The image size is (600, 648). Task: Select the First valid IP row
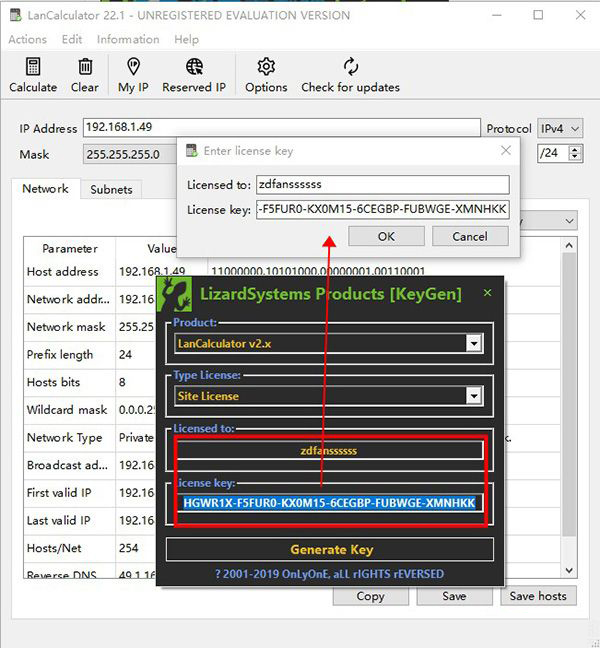coord(291,493)
